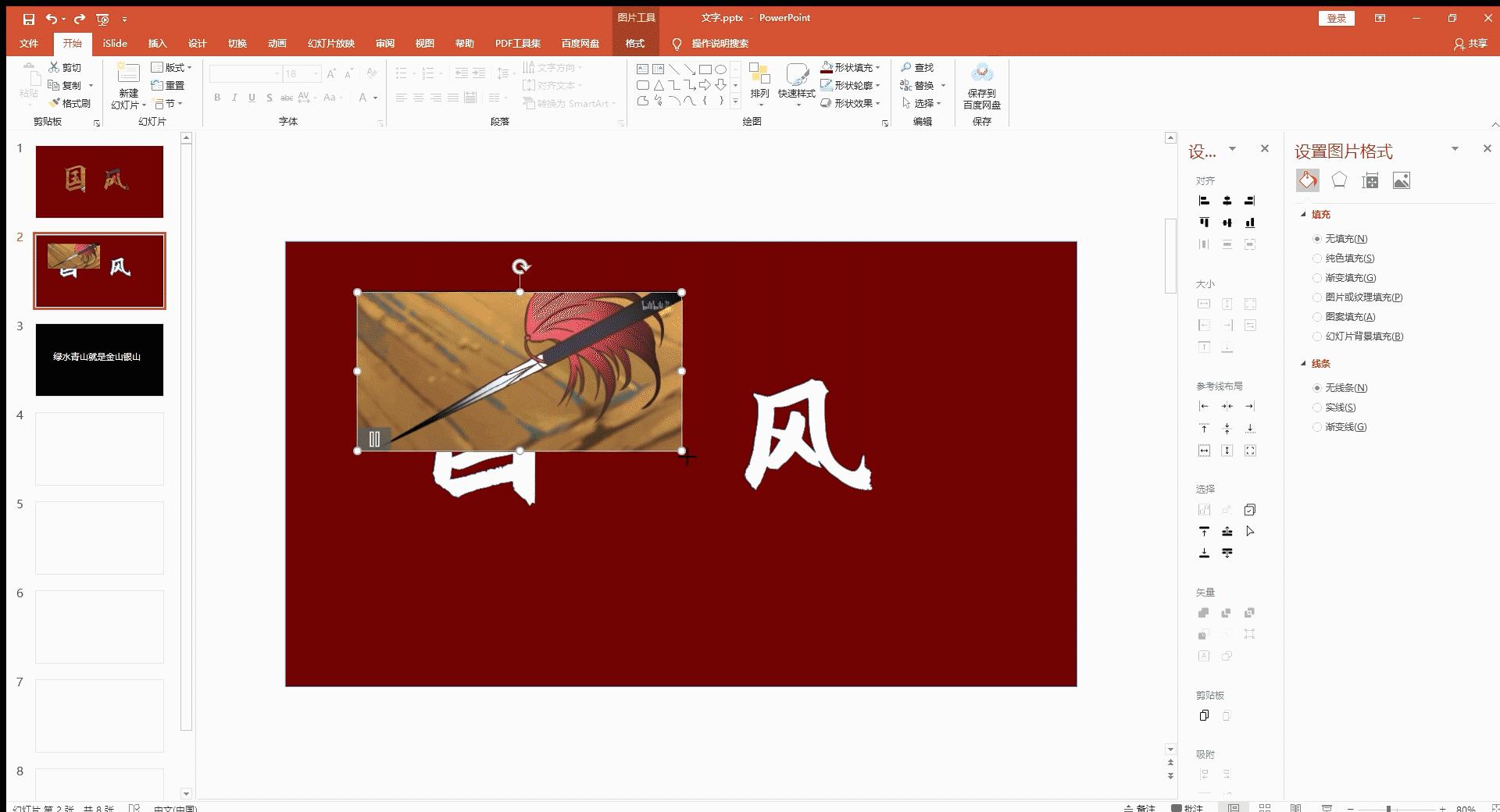Click the 新建幻灯片 button

coord(128,86)
